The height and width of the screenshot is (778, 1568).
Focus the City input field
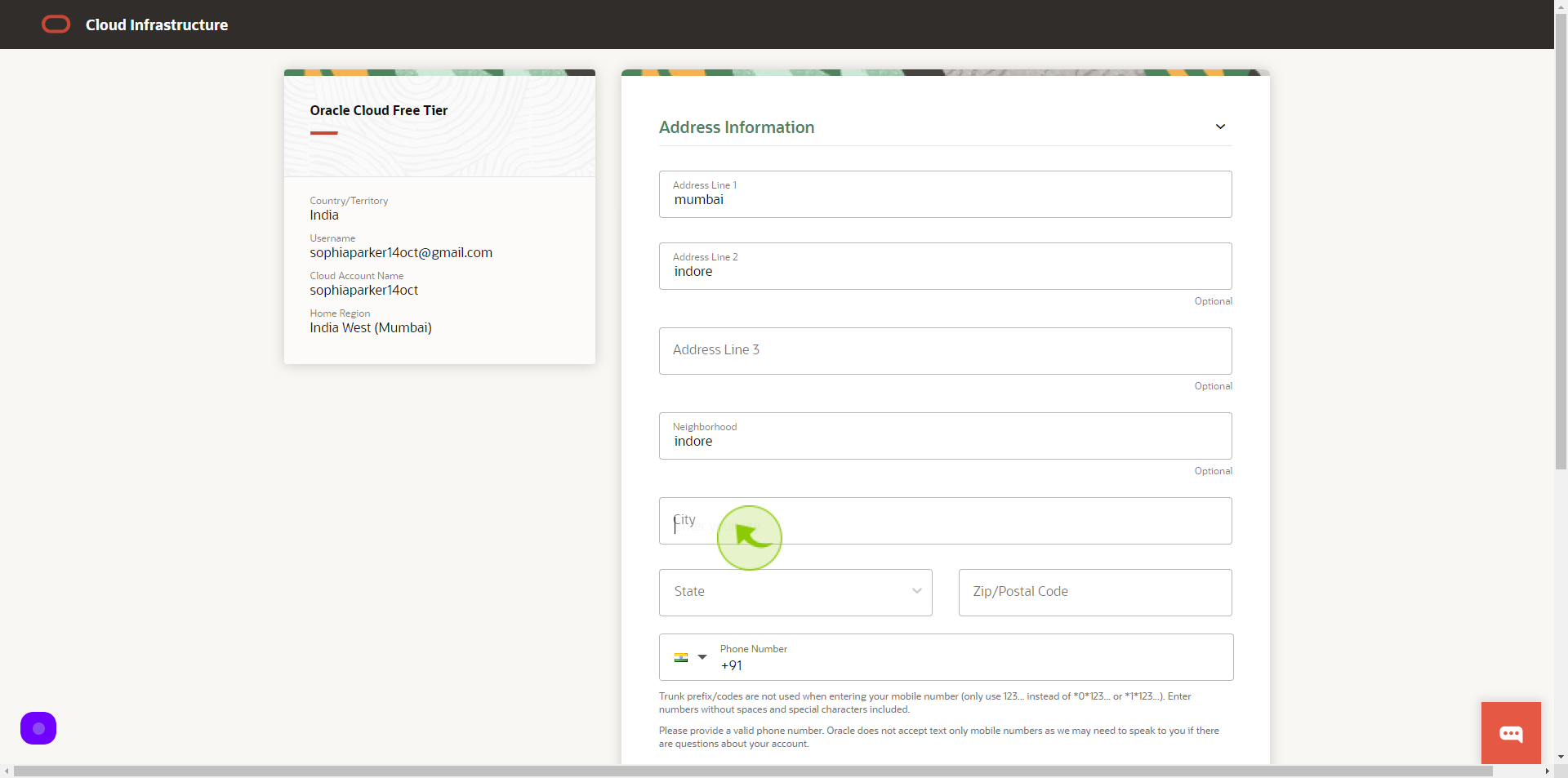(x=946, y=521)
